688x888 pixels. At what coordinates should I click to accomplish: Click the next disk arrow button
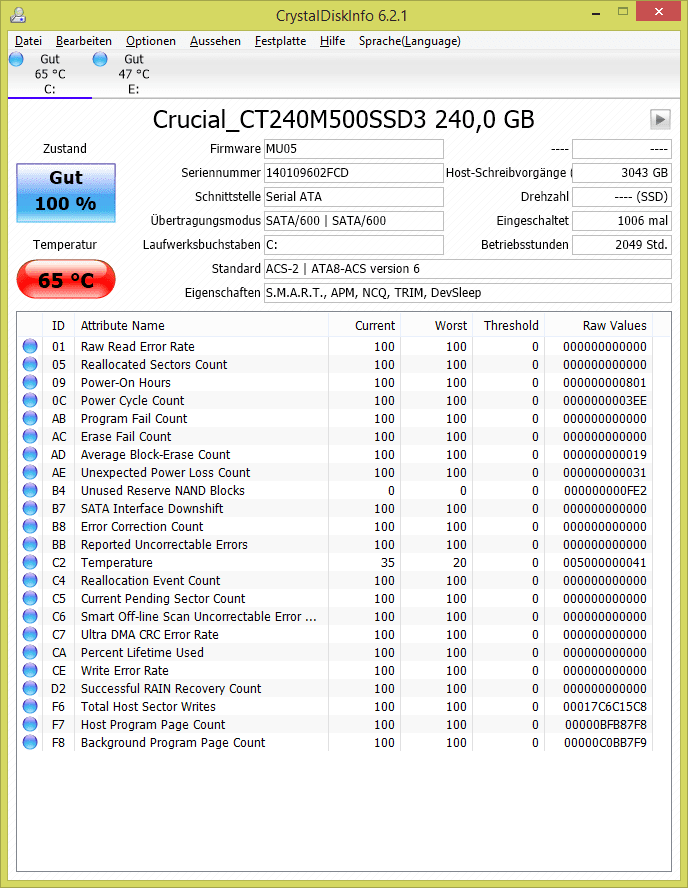coord(660,119)
